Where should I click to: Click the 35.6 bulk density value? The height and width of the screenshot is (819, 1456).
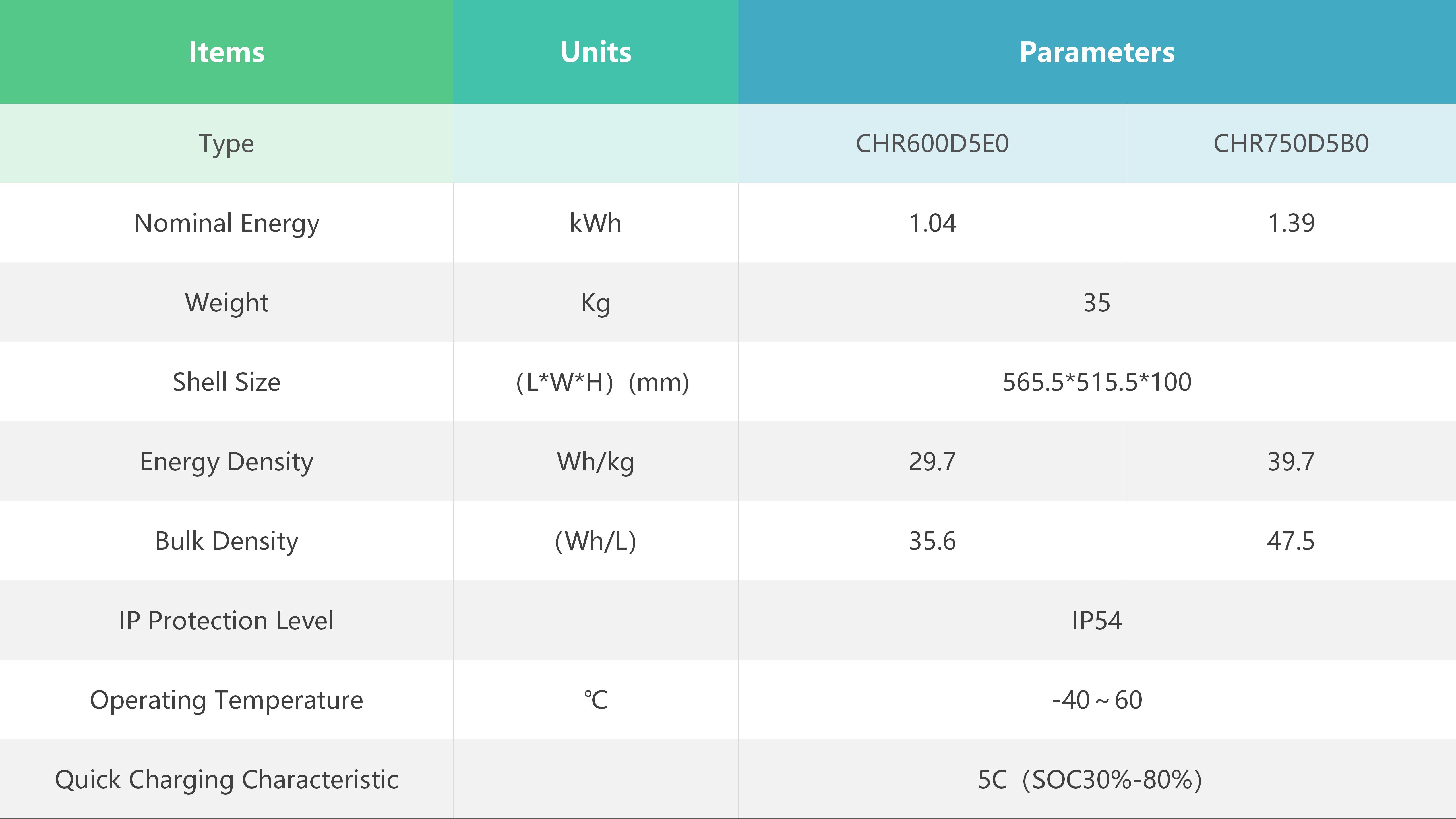(x=932, y=541)
